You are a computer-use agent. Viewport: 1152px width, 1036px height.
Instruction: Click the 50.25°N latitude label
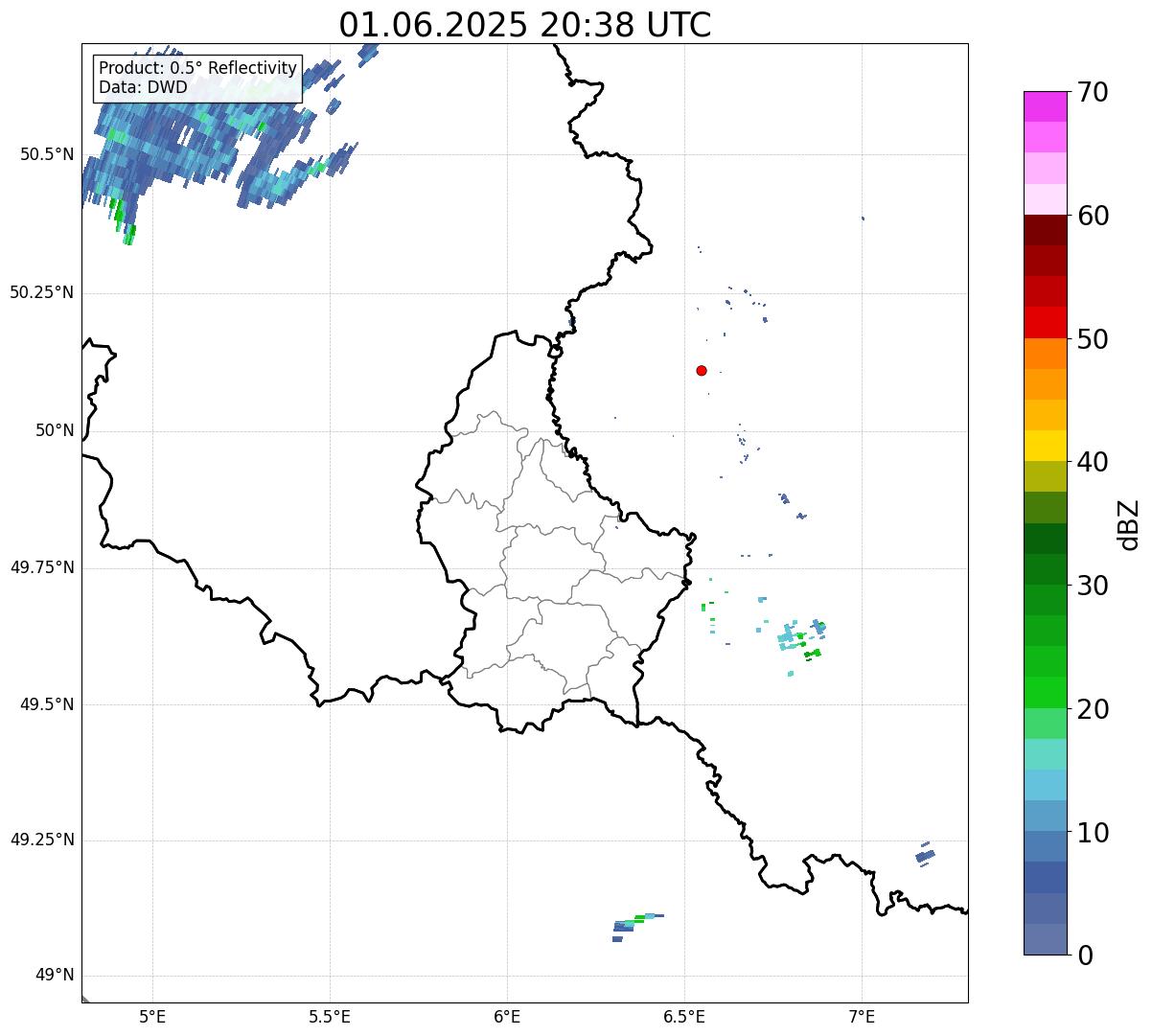pyautogui.click(x=42, y=292)
